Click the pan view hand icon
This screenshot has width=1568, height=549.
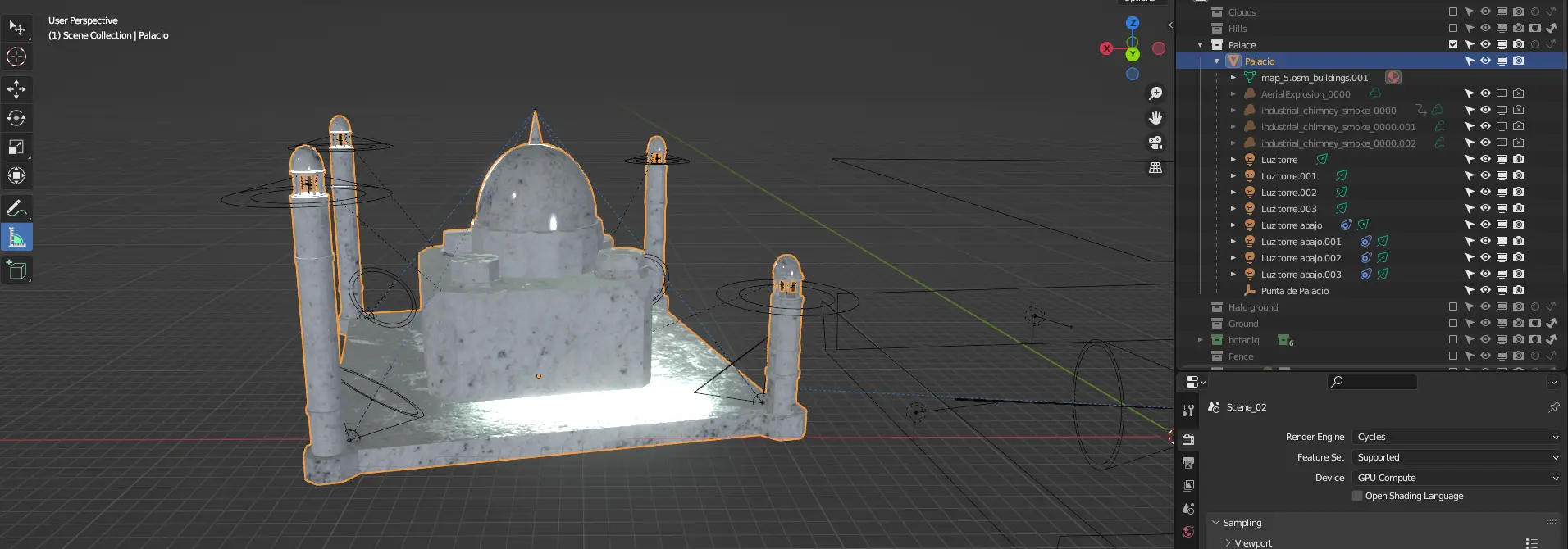pyautogui.click(x=1155, y=118)
